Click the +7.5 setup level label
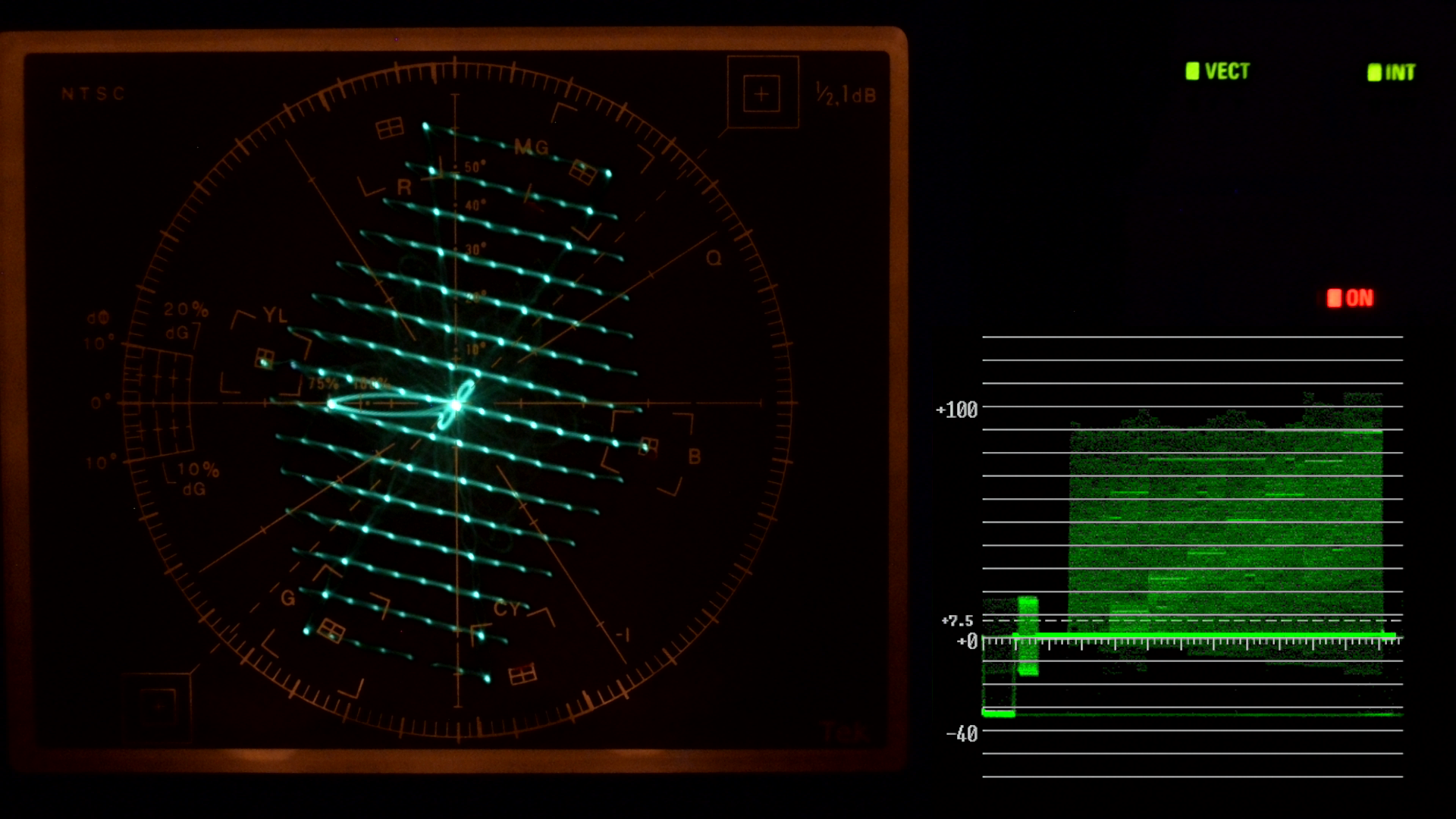This screenshot has width=1456, height=819. coord(957,621)
